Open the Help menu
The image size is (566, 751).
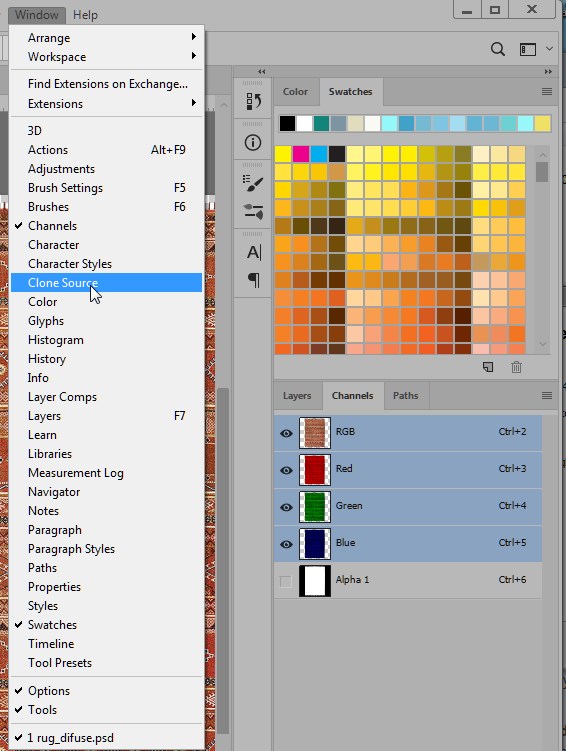pyautogui.click(x=85, y=15)
